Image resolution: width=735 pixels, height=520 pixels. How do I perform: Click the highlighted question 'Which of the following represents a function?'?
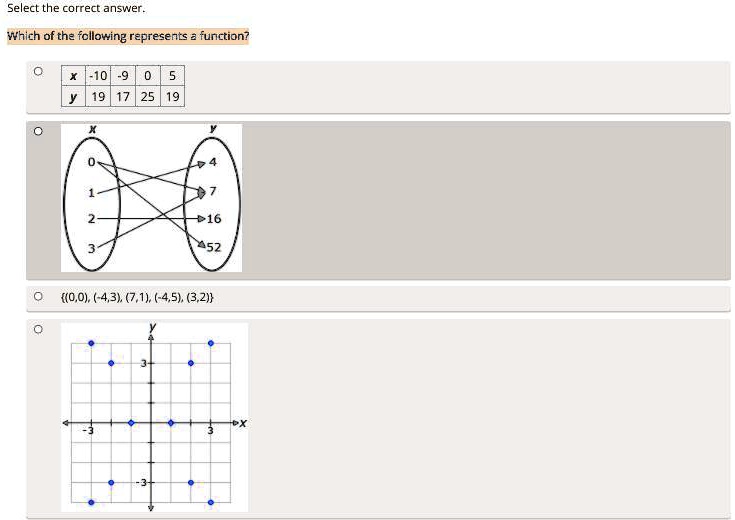coord(128,37)
